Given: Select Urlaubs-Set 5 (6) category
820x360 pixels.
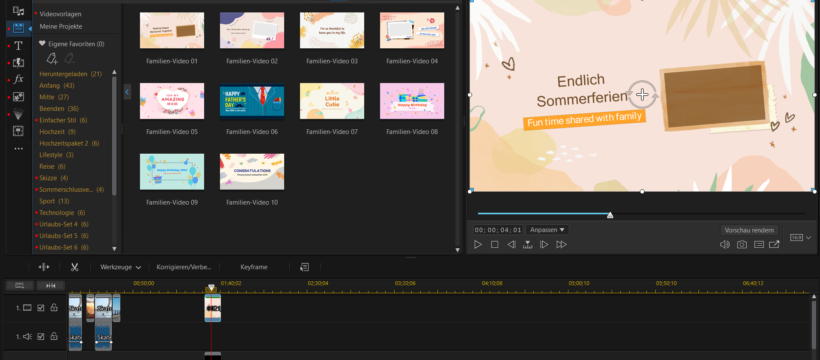Looking at the screenshot, I should click(x=64, y=235).
